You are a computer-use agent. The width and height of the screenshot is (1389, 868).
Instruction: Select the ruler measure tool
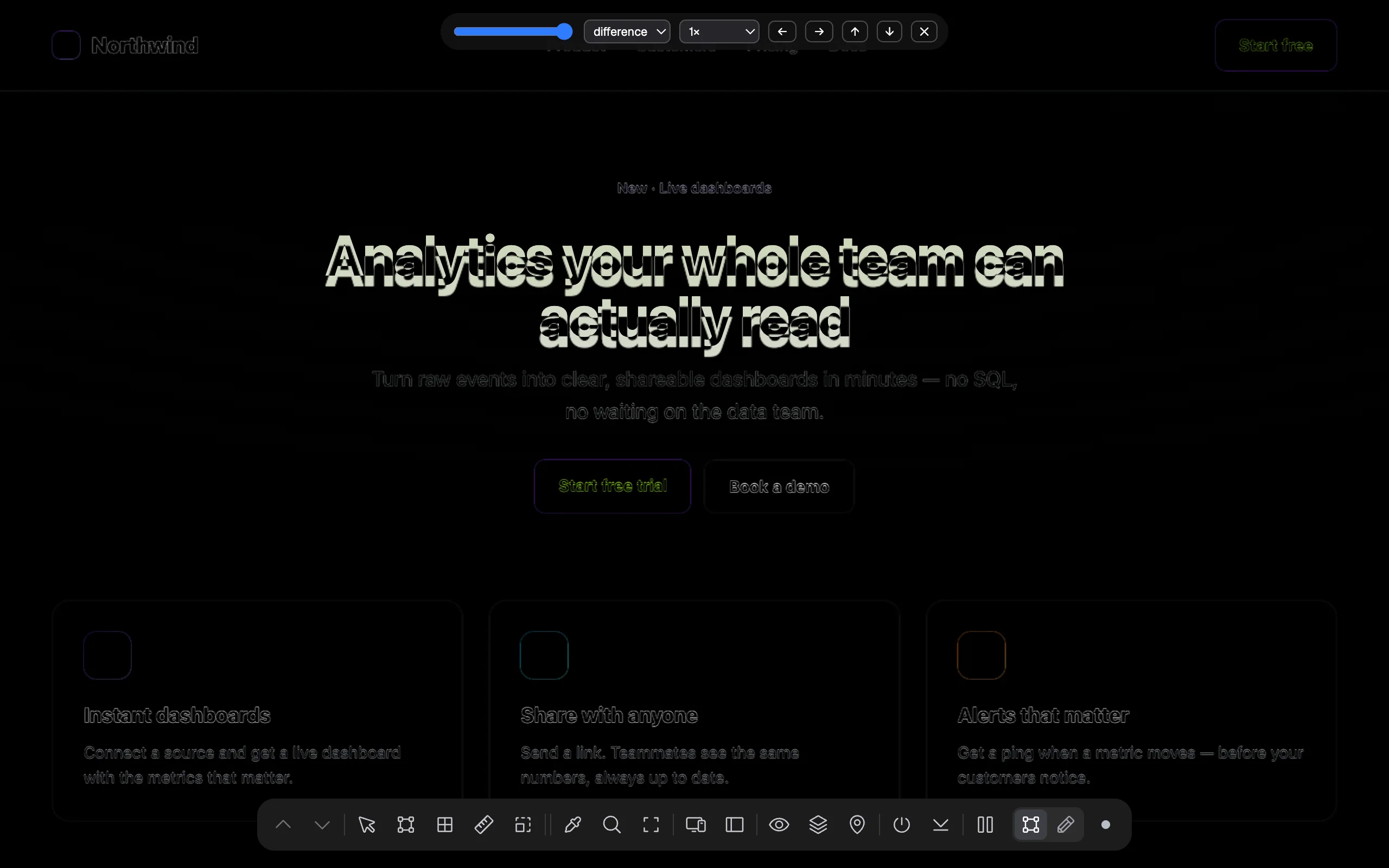pyautogui.click(x=484, y=825)
